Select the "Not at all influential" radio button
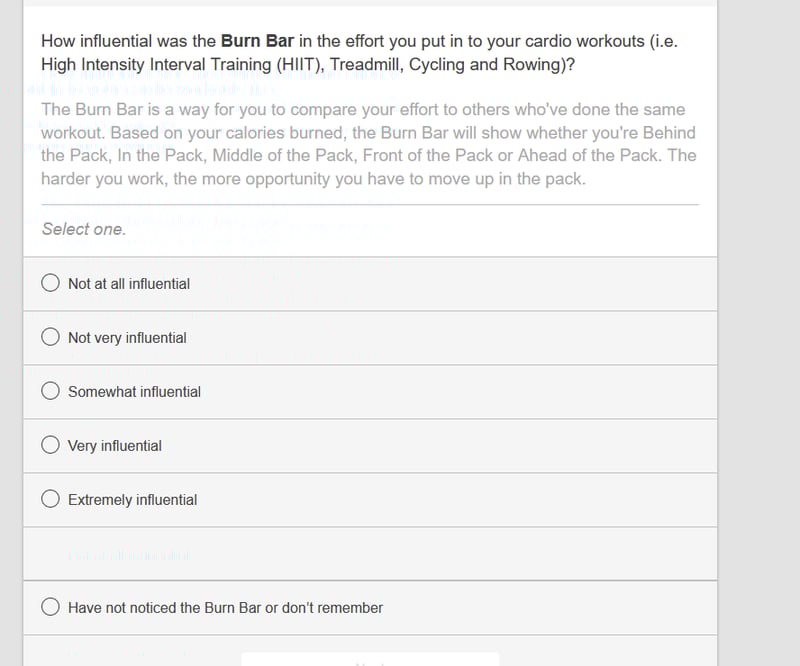 click(51, 283)
